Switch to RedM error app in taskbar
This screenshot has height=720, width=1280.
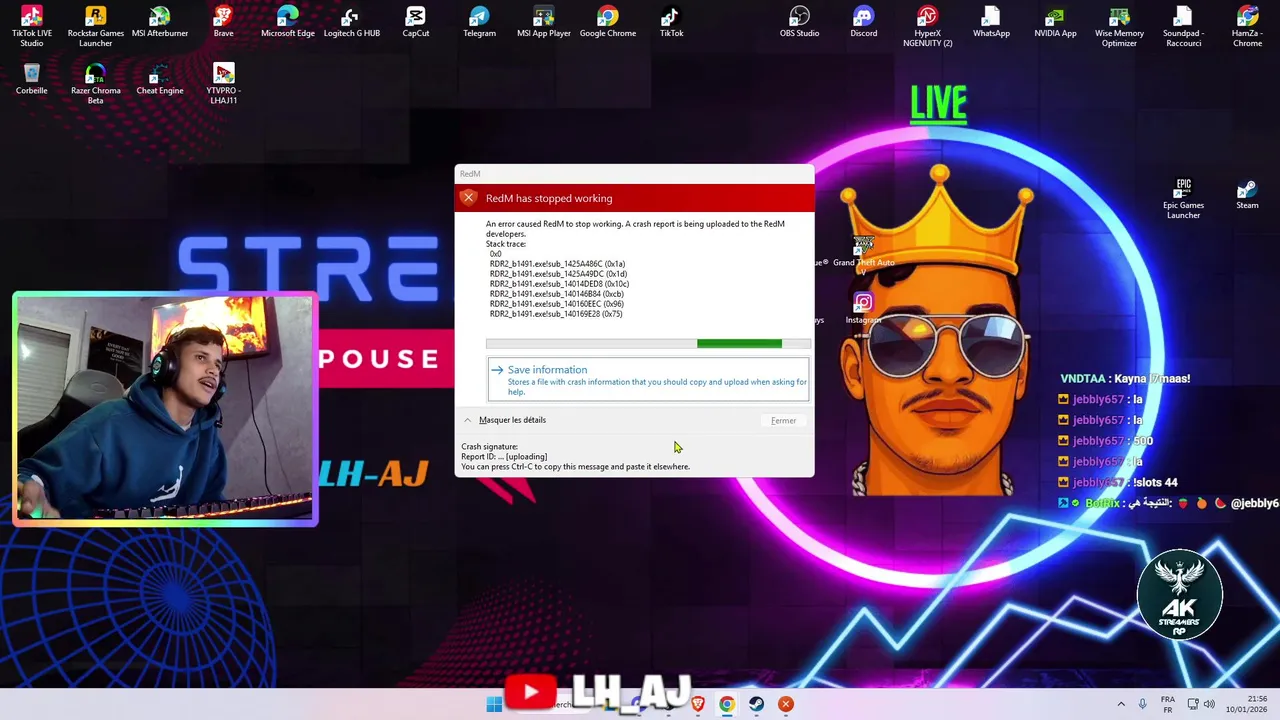point(786,704)
